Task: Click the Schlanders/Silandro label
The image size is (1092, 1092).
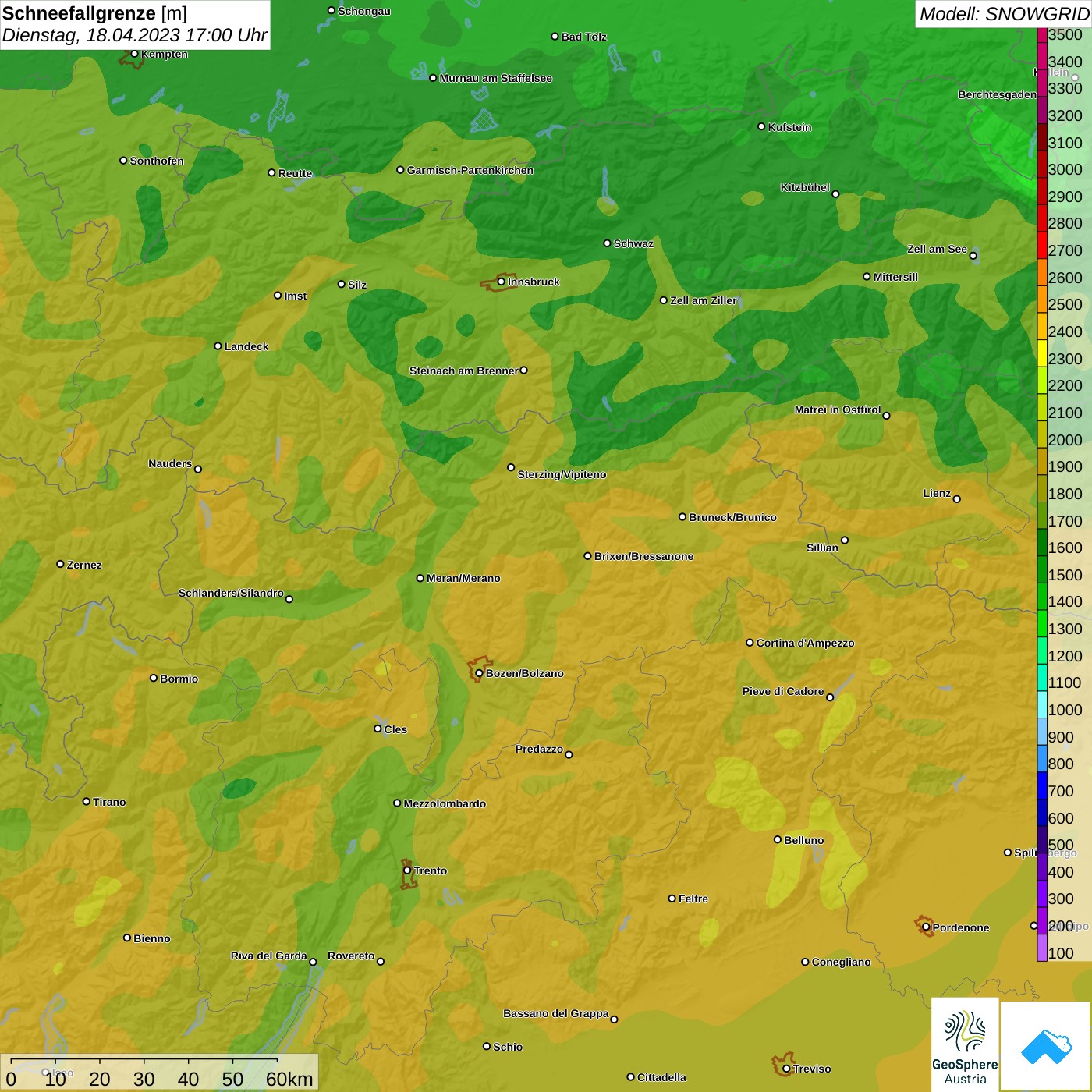Action: [231, 593]
